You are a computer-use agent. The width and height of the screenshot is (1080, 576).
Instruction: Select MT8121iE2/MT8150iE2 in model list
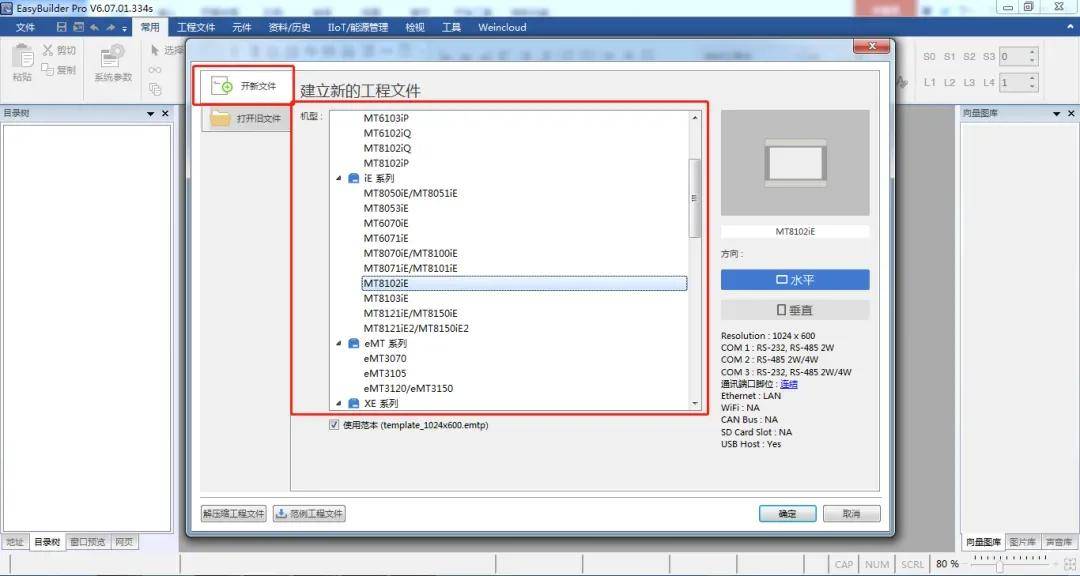pos(416,328)
